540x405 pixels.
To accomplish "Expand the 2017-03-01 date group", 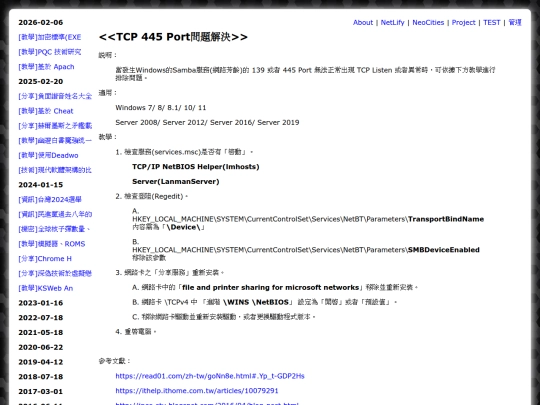I will point(41,392).
